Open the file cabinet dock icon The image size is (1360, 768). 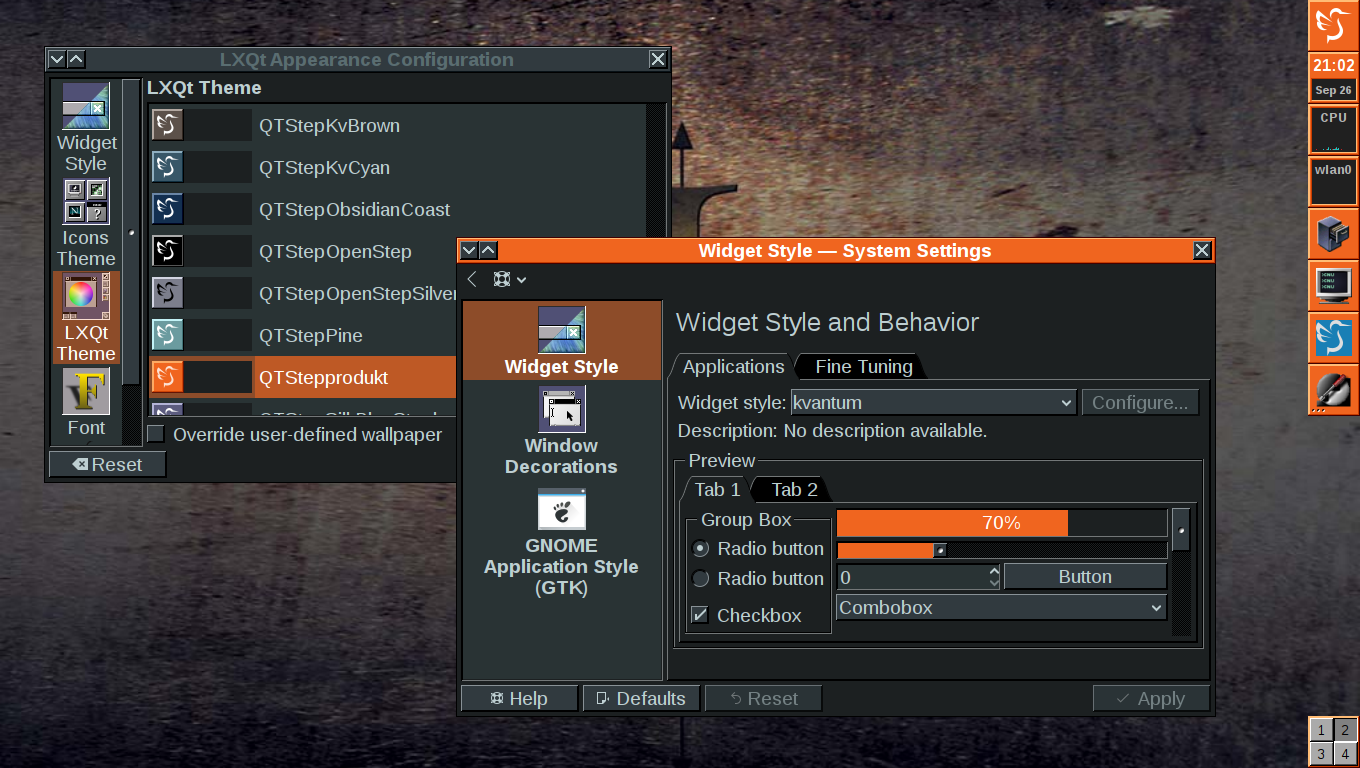pos(1333,234)
